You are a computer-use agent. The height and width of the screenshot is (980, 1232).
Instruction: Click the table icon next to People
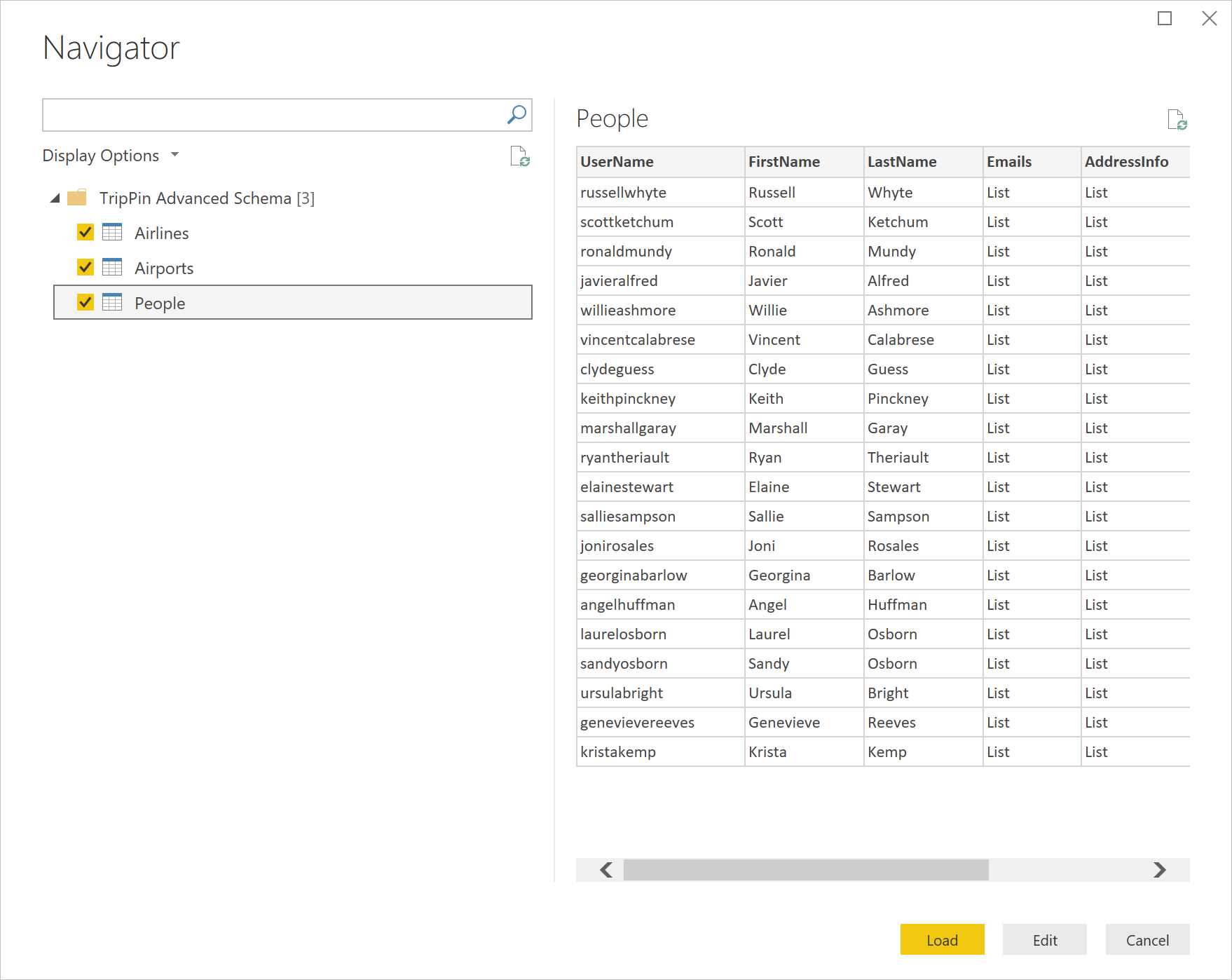112,302
